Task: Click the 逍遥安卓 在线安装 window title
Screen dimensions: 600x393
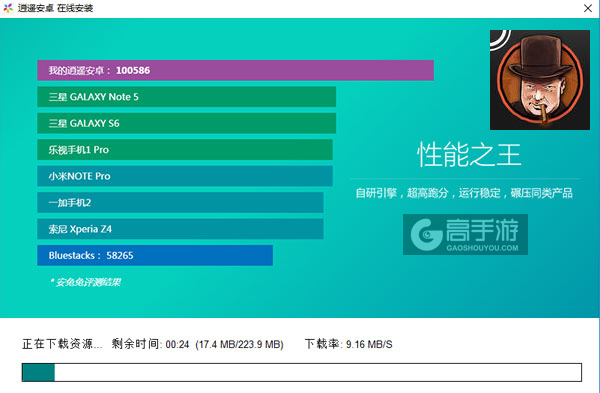Action: [55, 8]
